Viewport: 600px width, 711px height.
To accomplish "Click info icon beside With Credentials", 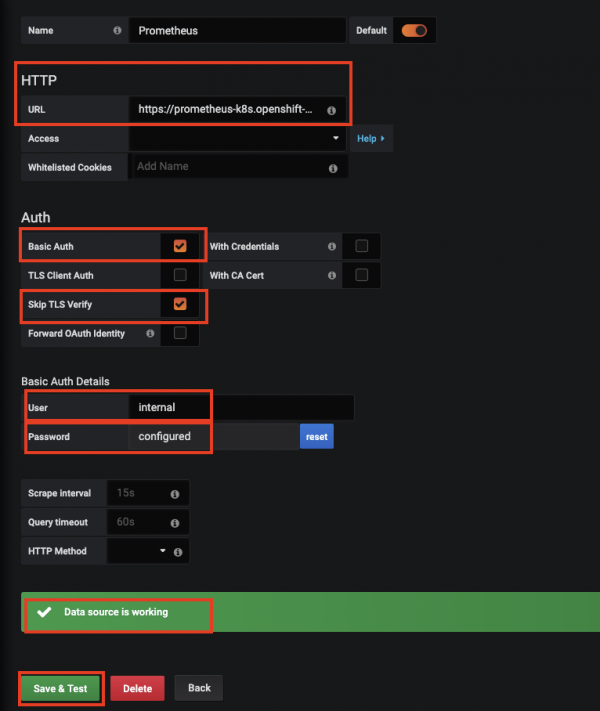I will (x=331, y=247).
